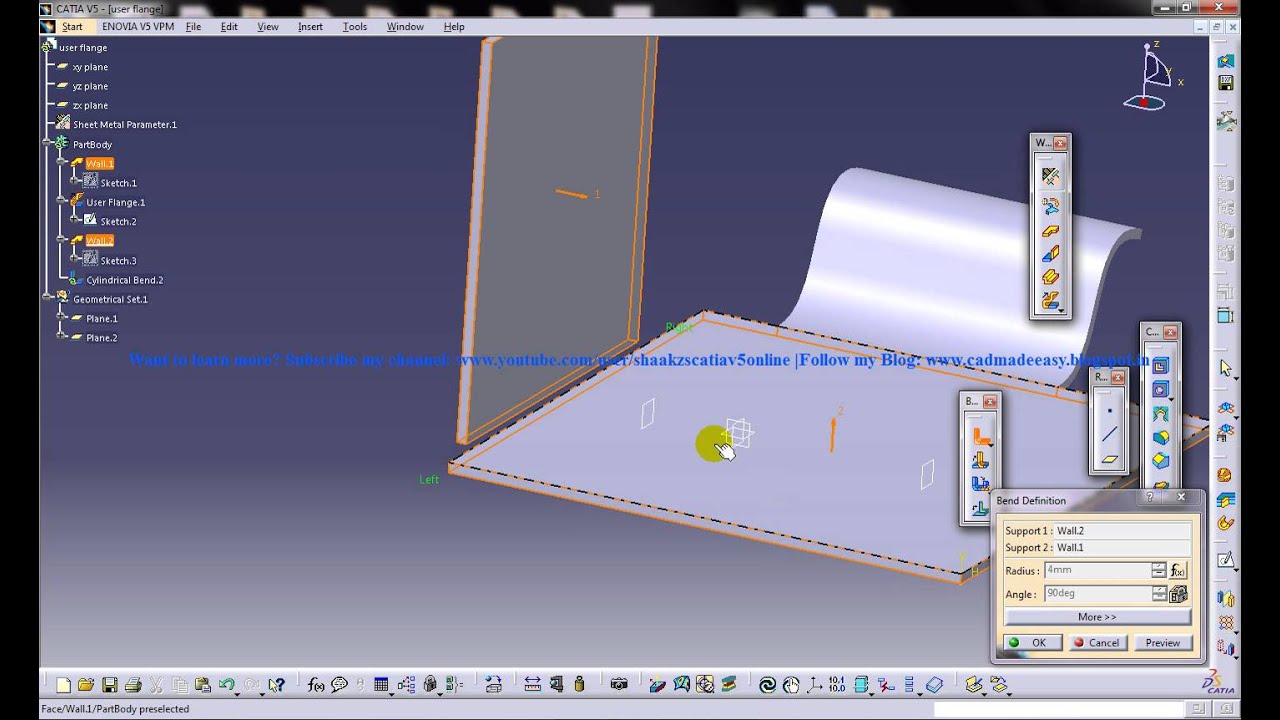
Task: Click Cancel in the Bend Definition dialog
Action: tap(1097, 643)
